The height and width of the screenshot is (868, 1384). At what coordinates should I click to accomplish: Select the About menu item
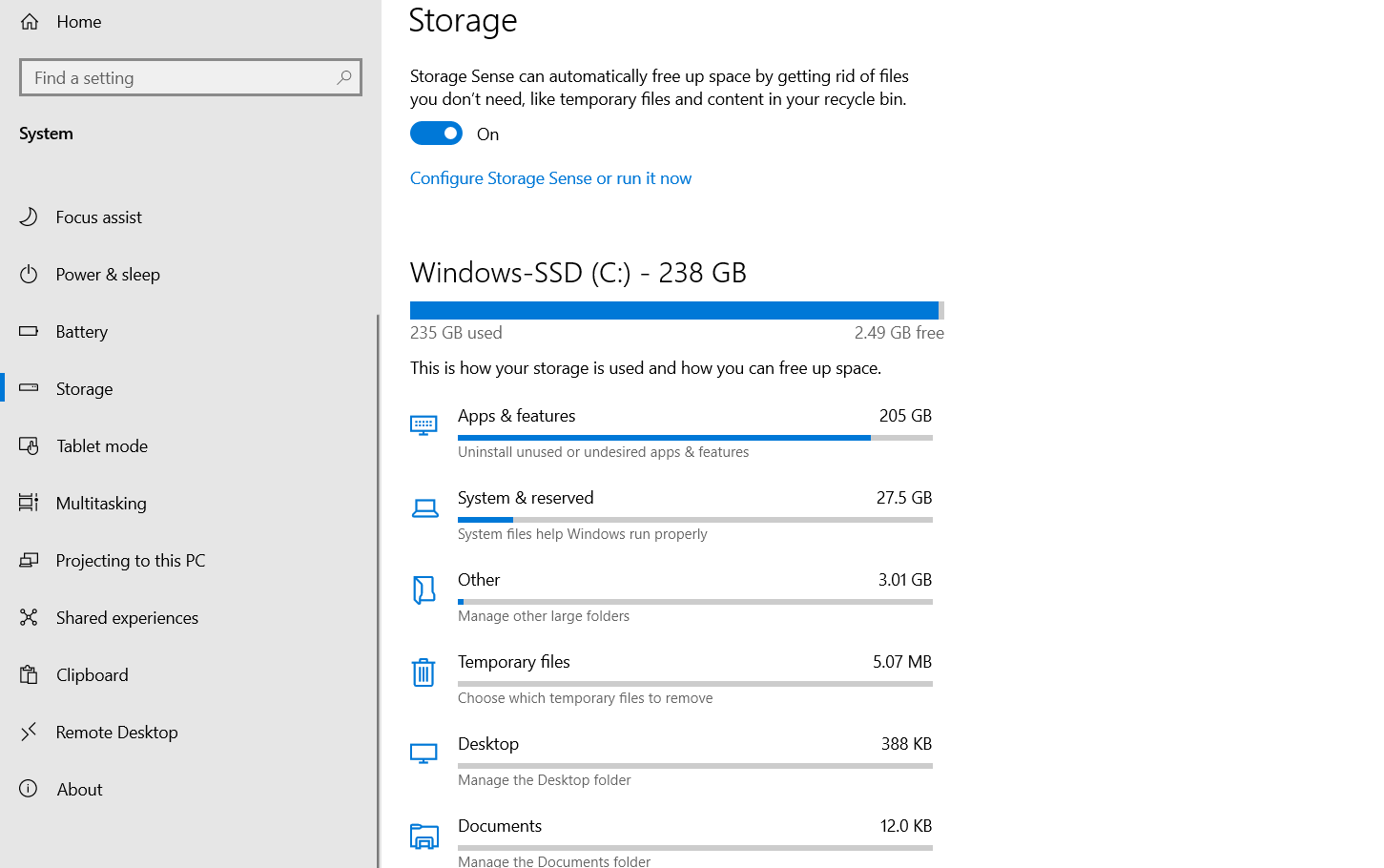click(79, 789)
